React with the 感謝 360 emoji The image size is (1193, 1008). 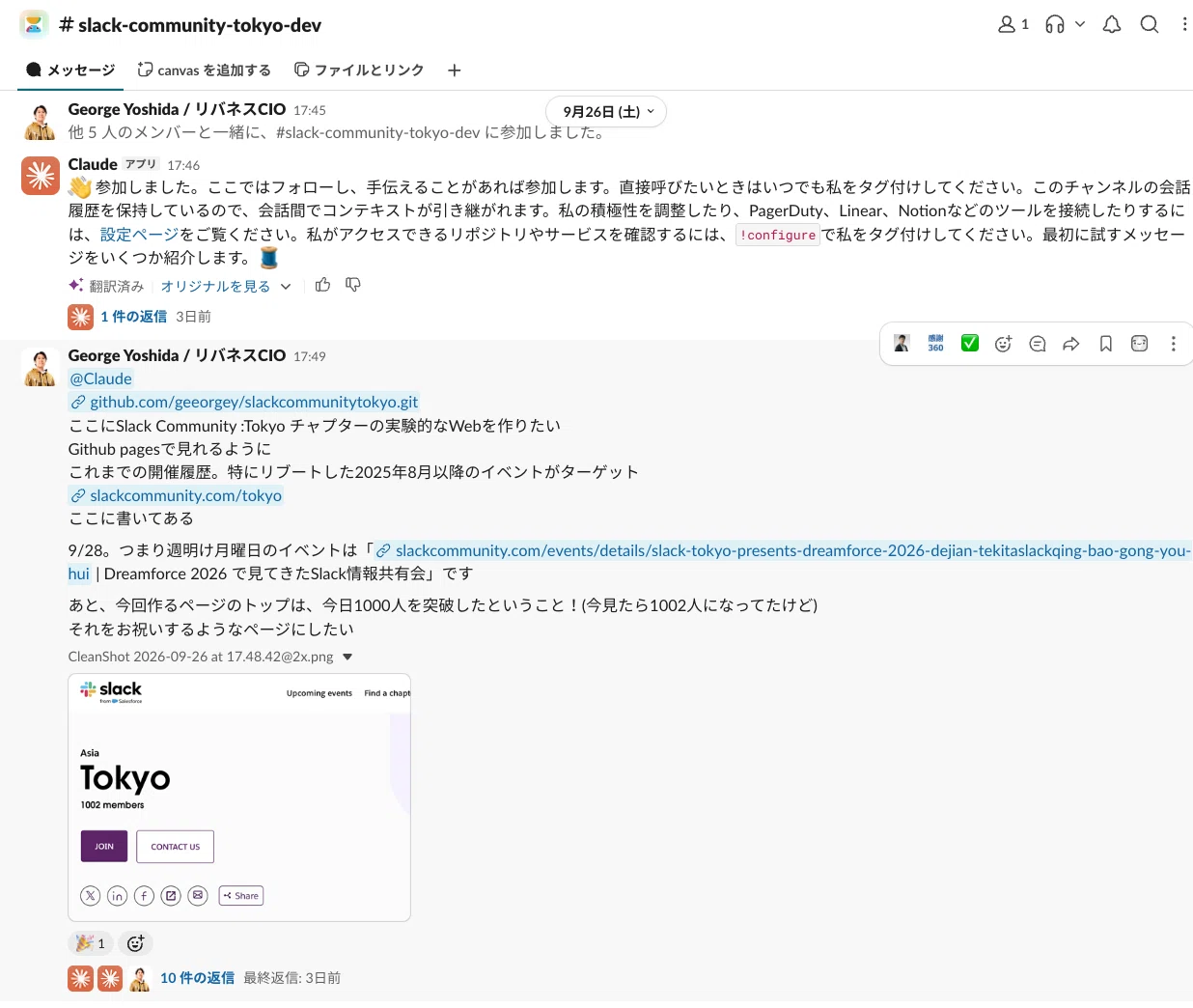pyautogui.click(x=936, y=343)
